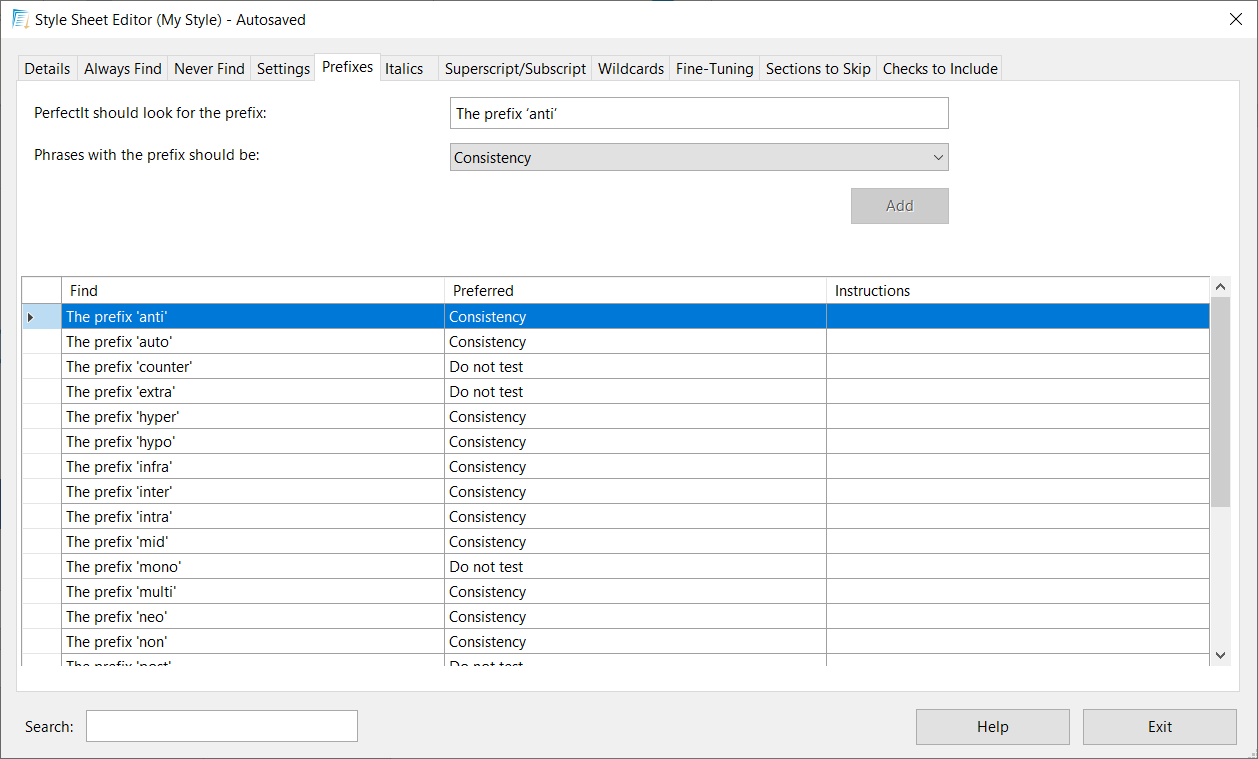Click the table scrollbar up arrow
Viewport: 1258px width, 759px height.
coord(1220,287)
